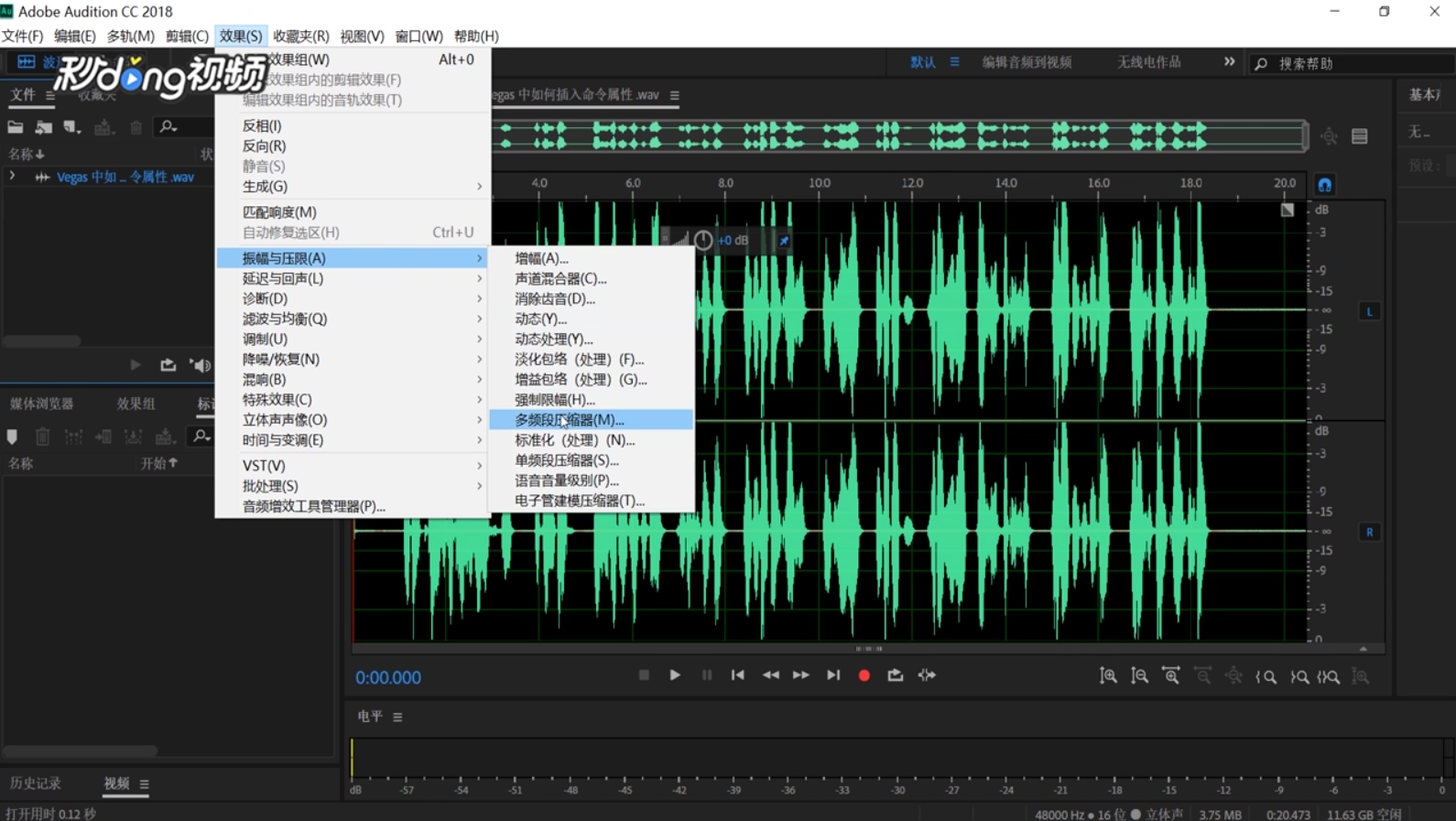Open file icon in Files panel
Viewport: 1456px width, 821px height.
[x=16, y=127]
